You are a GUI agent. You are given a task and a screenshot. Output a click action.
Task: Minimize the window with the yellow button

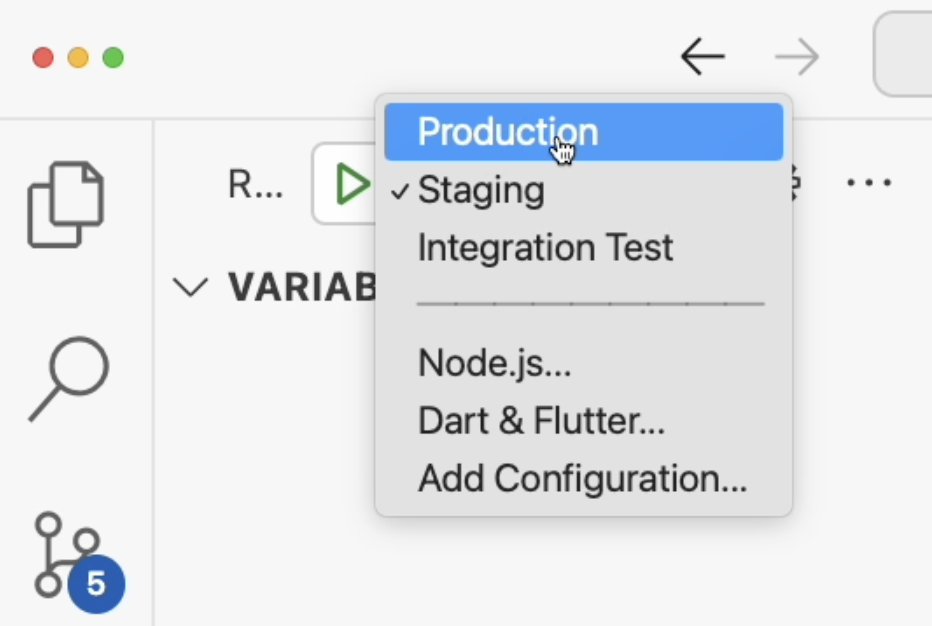click(x=78, y=57)
